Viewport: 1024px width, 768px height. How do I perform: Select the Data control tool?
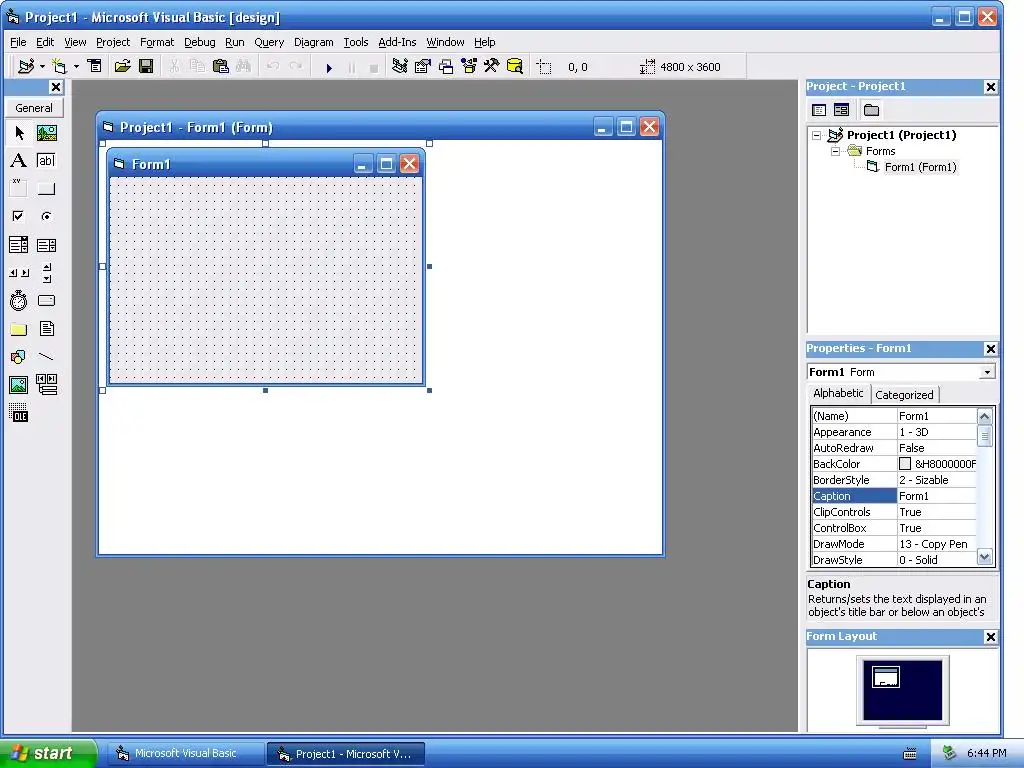point(46,385)
